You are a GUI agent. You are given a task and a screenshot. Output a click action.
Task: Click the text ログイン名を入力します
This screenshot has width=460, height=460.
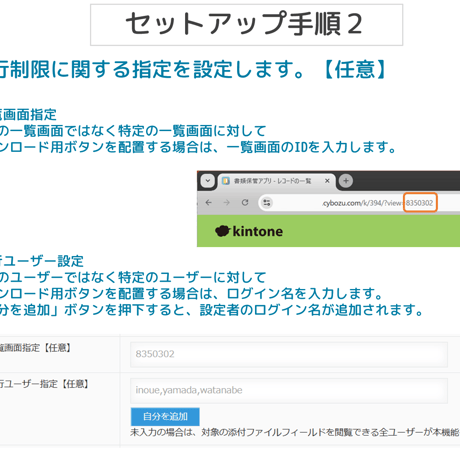pos(305,294)
